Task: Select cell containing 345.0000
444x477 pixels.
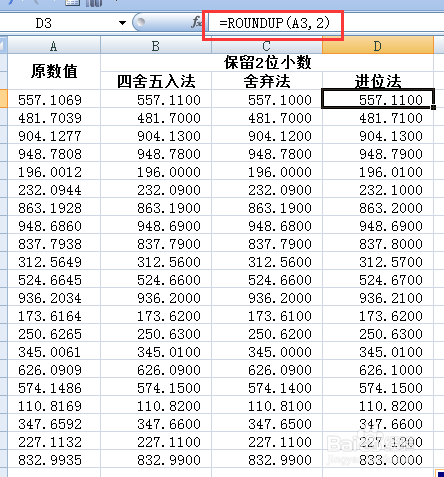Action: (267, 352)
